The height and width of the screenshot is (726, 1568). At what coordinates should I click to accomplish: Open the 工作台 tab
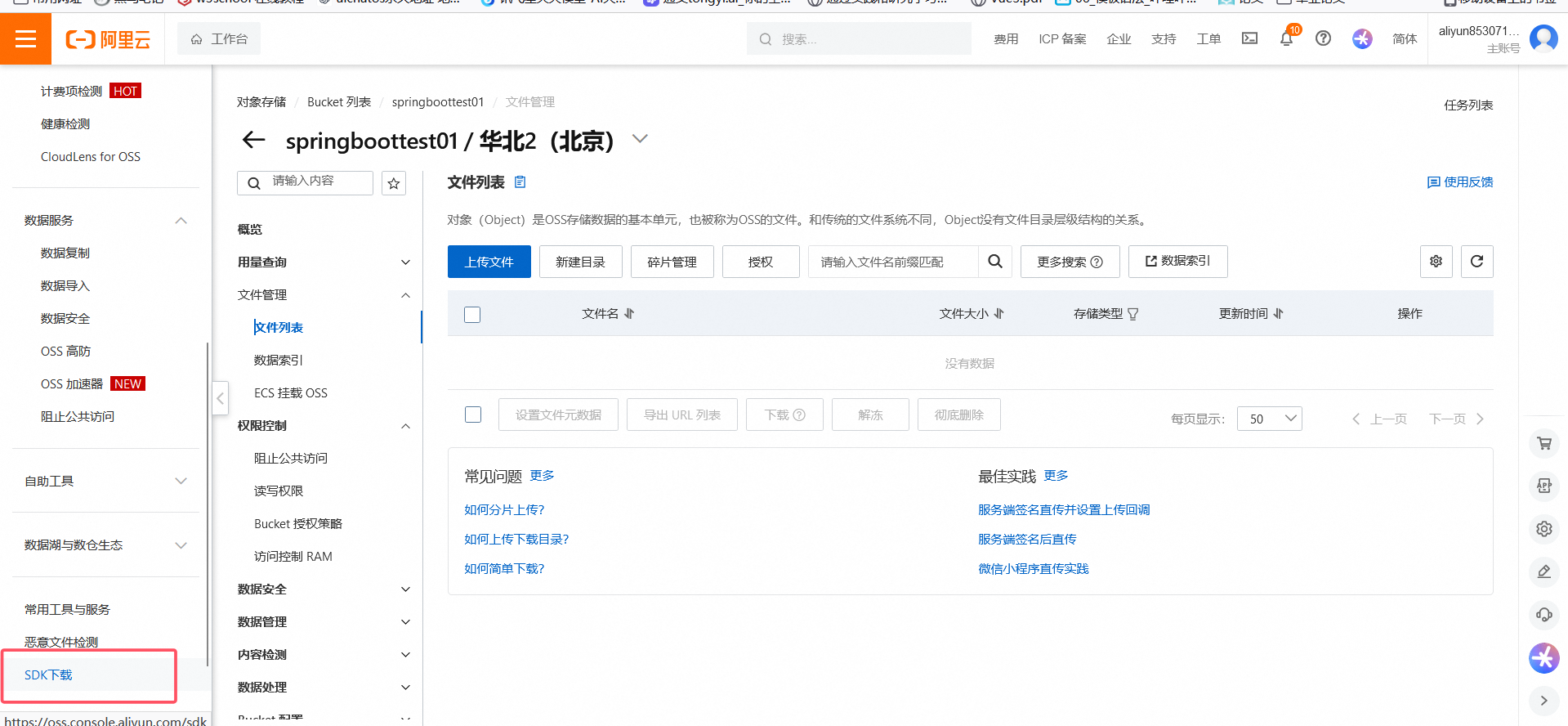pos(219,38)
